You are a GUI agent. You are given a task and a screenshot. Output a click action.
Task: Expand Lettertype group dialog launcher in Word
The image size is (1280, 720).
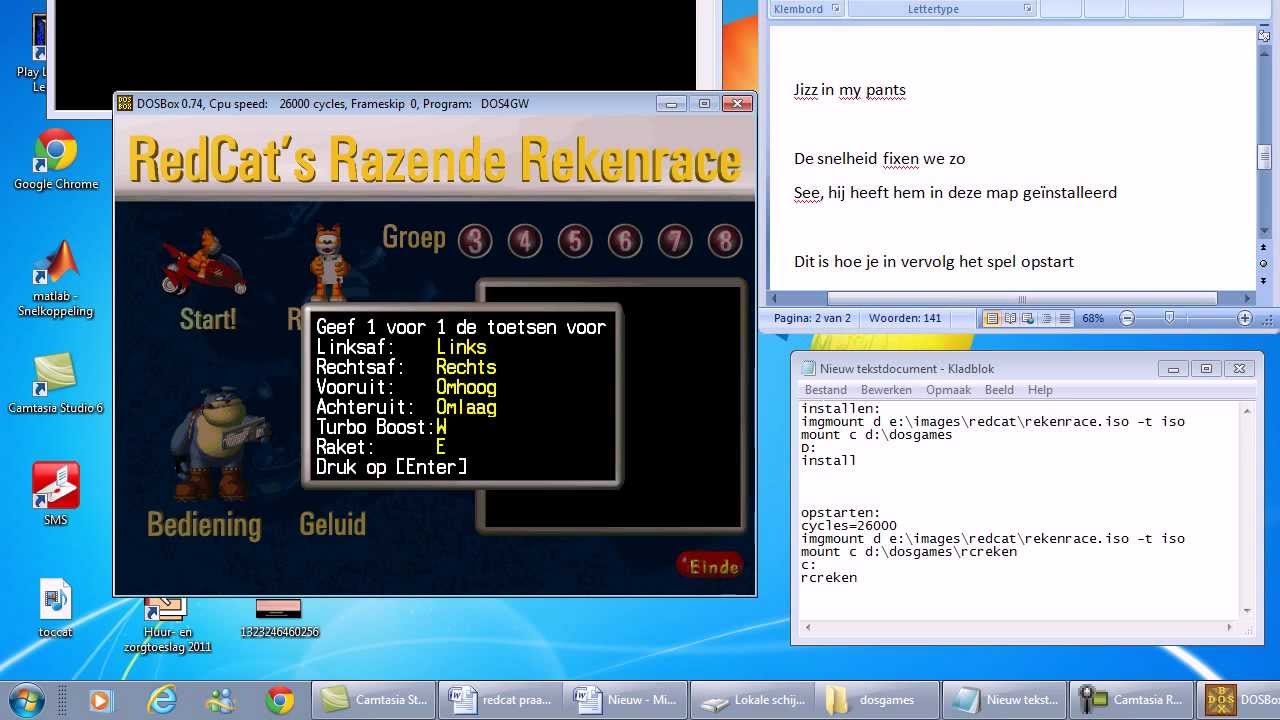(1027, 9)
